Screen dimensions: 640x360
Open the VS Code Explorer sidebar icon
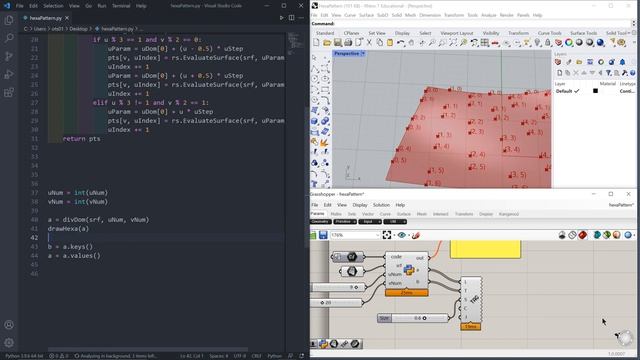point(9,20)
